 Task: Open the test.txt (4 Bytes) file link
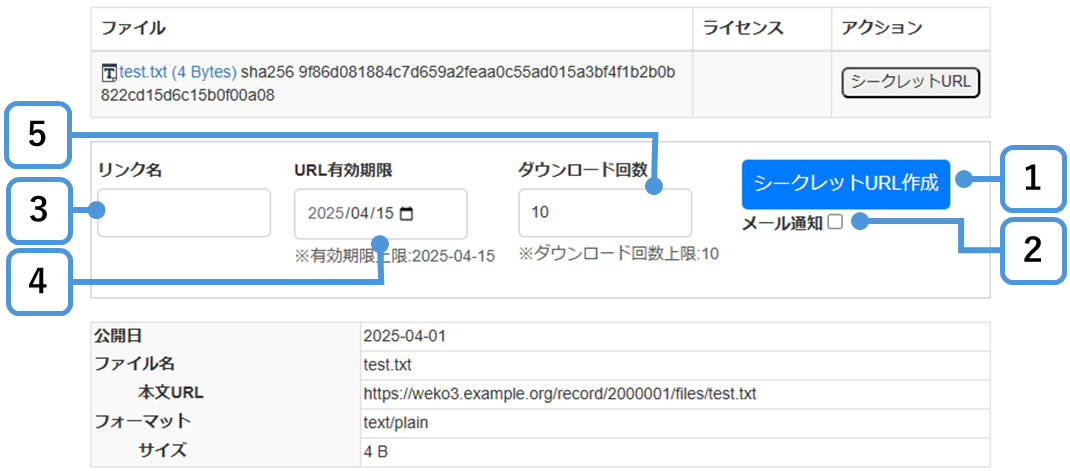[x=177, y=72]
